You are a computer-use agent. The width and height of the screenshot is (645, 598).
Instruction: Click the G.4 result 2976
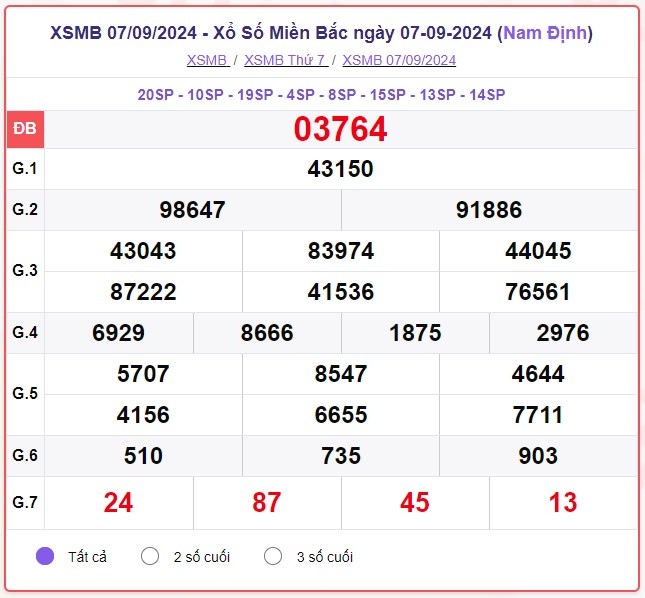[x=563, y=333]
